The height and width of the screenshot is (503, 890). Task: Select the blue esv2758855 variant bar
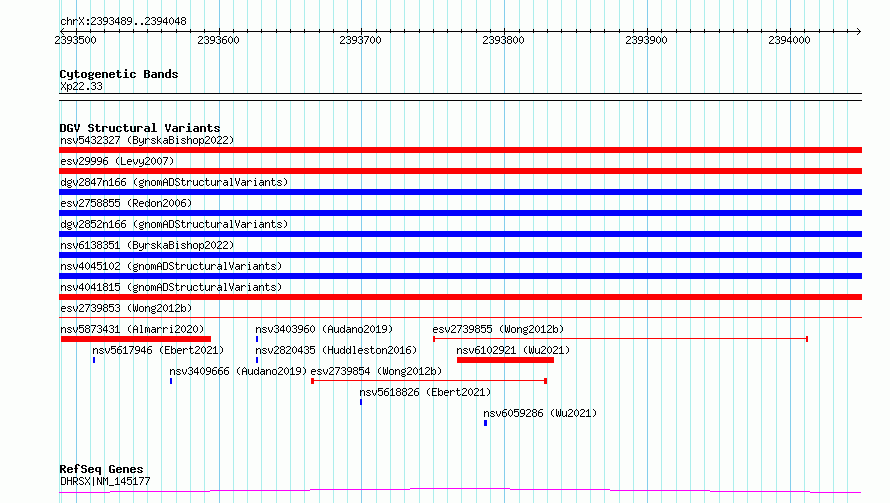click(460, 213)
